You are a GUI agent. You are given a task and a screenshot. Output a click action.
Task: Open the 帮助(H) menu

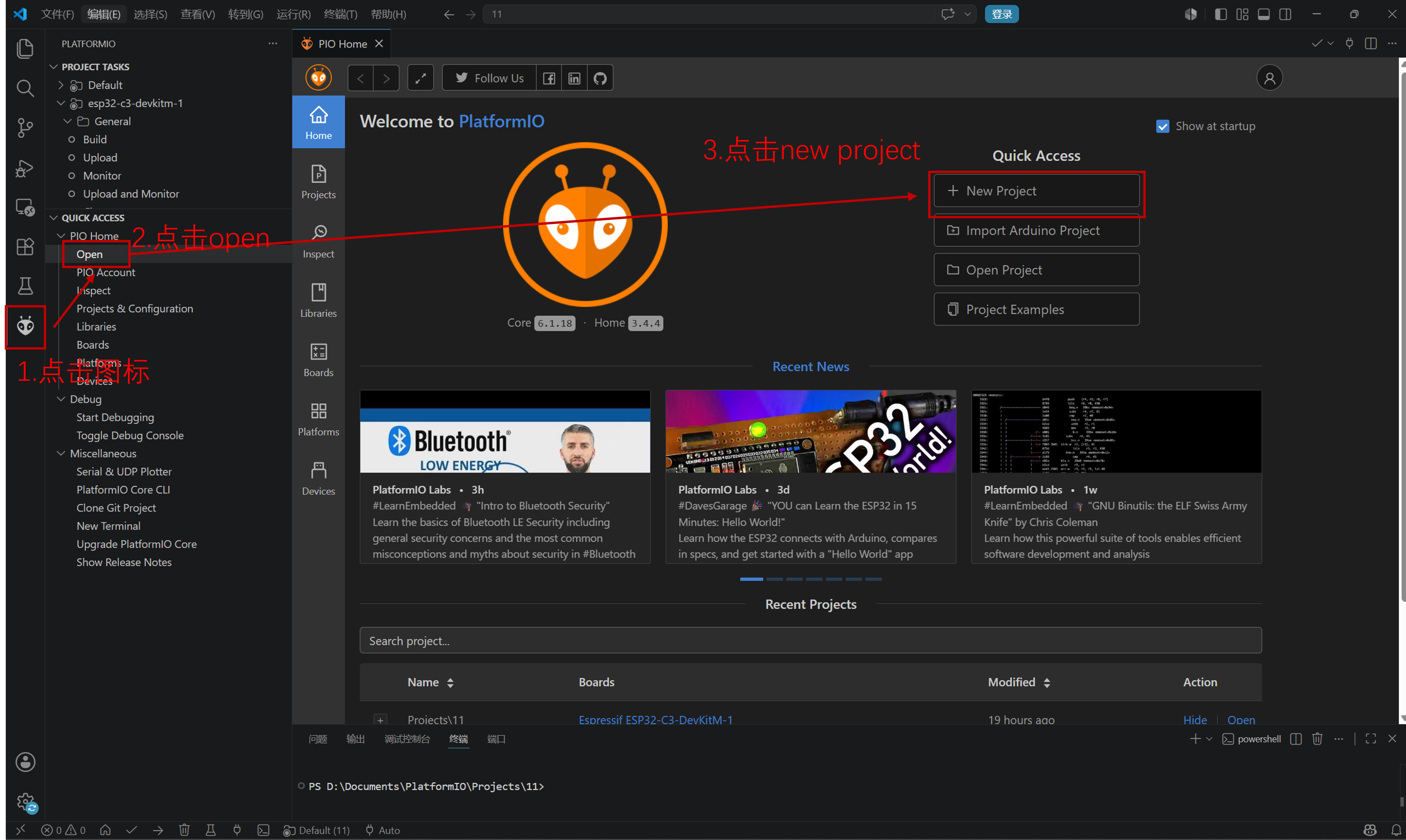pos(388,14)
